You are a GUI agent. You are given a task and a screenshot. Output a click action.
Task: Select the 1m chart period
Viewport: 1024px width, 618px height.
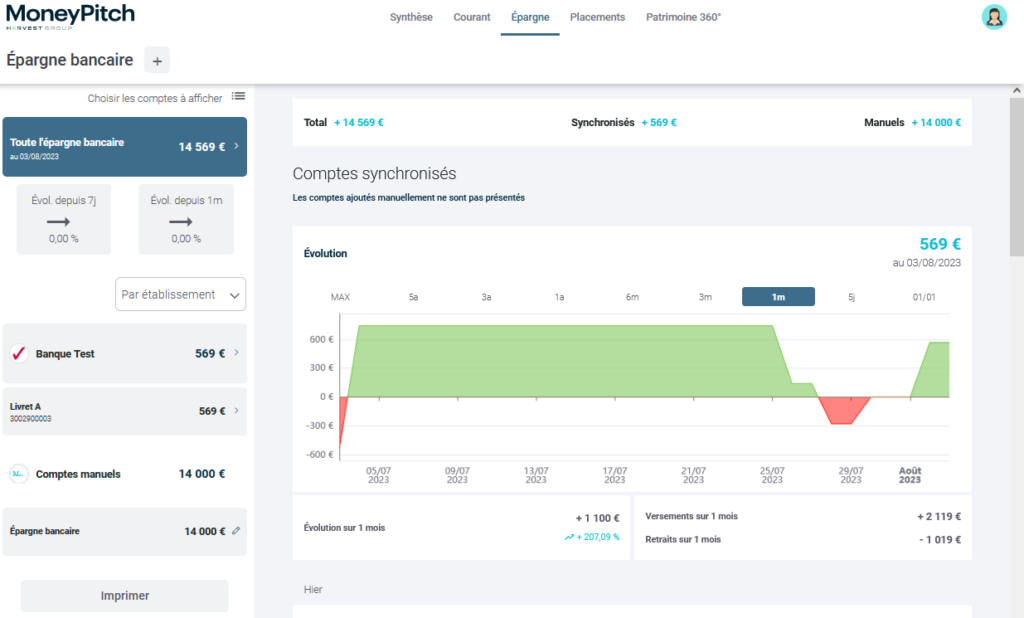pos(778,297)
